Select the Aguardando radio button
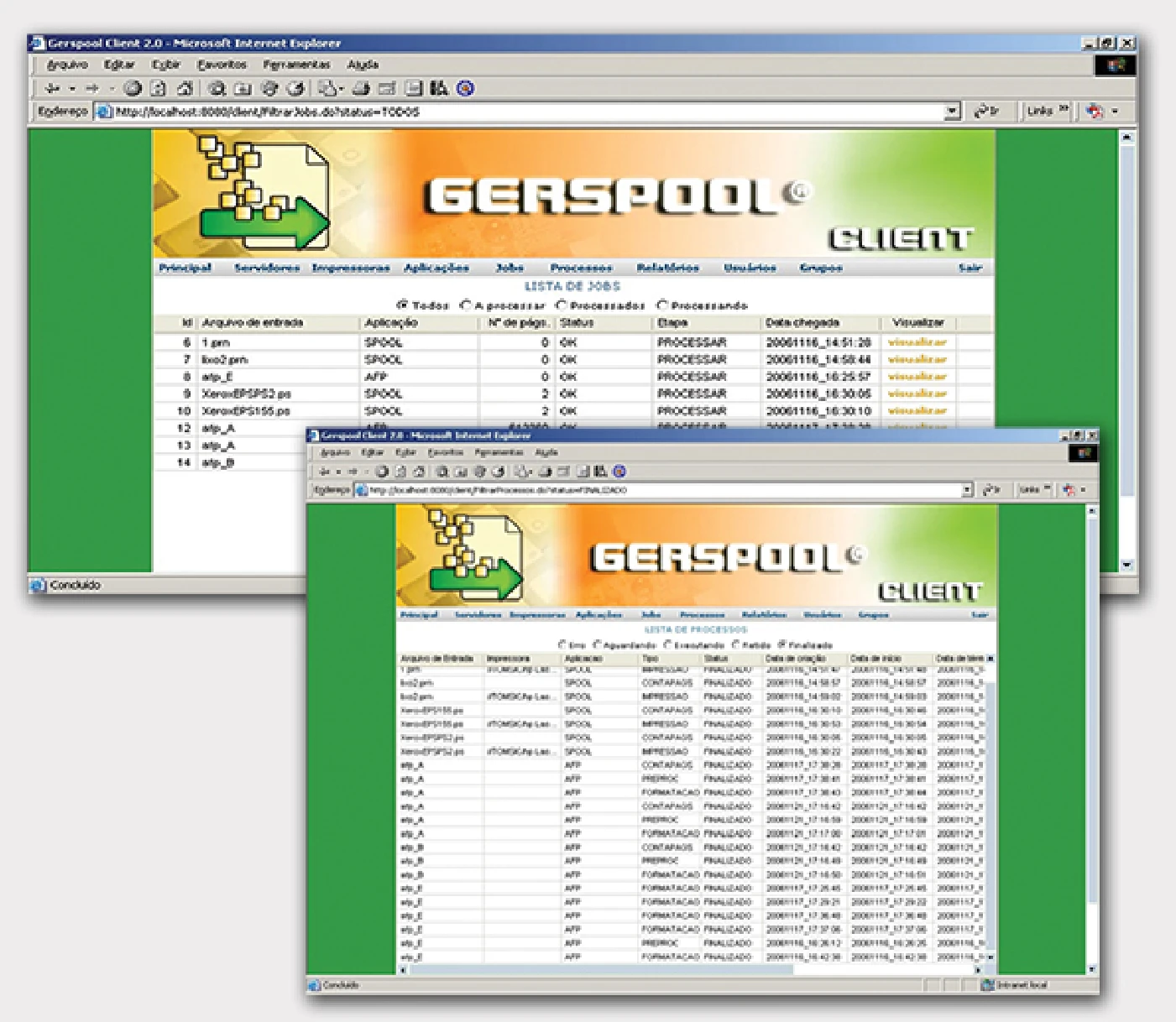Screen dimensions: 1176x1022 pyautogui.click(x=598, y=644)
